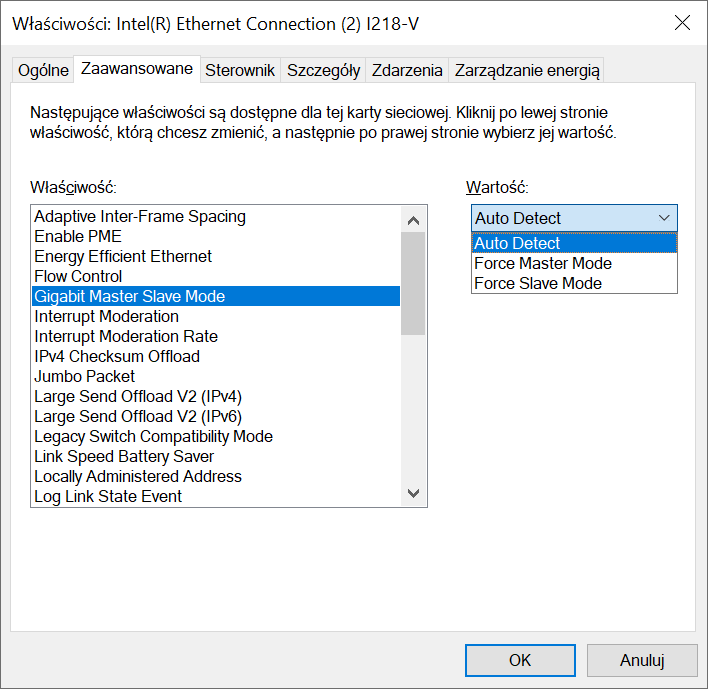The width and height of the screenshot is (708, 689).
Task: Choose Force Slave Mode option
Action: point(537,283)
